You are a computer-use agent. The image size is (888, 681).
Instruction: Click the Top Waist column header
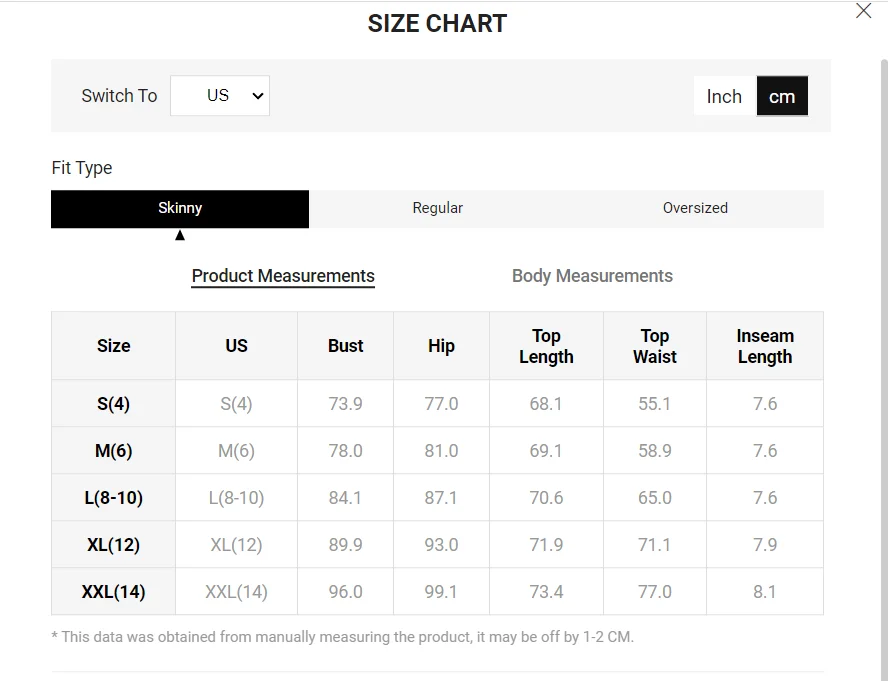655,346
